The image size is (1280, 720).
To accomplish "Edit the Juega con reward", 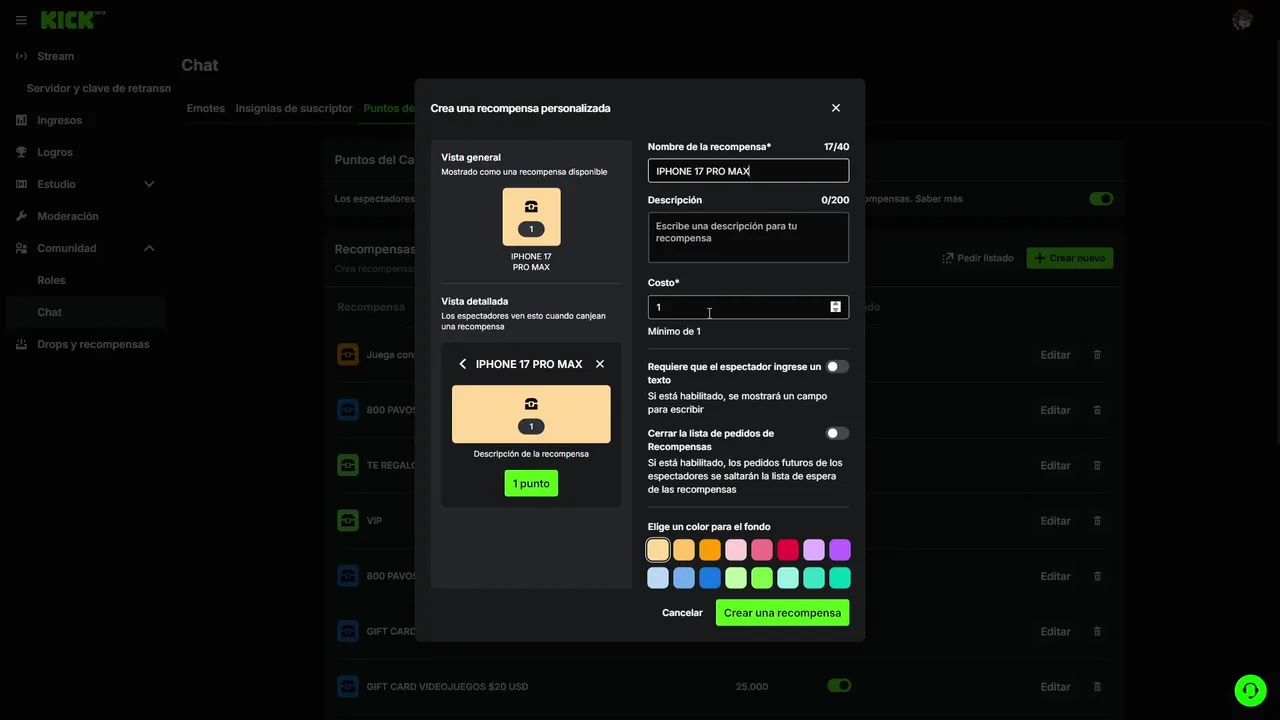I will pyautogui.click(x=1055, y=355).
